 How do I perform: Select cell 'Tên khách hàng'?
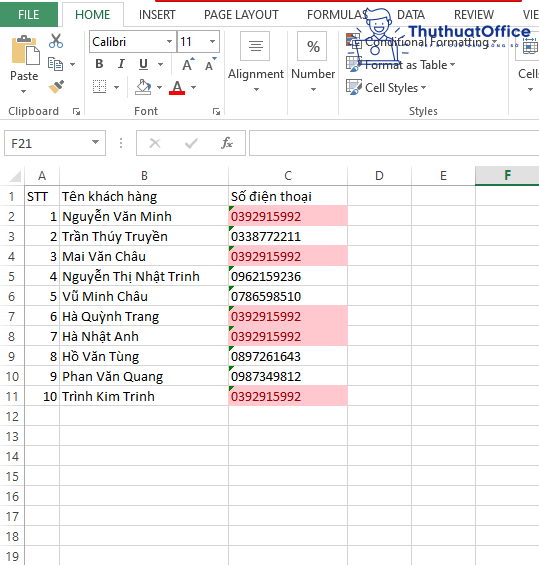[x=144, y=196]
